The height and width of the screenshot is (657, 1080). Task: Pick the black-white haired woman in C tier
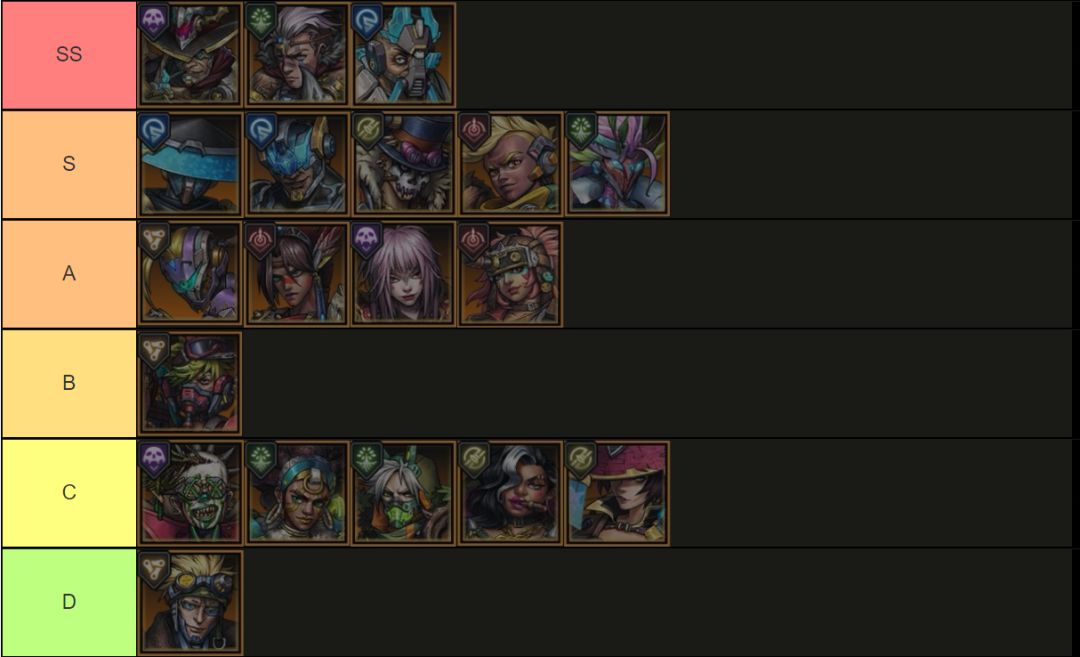[x=510, y=493]
